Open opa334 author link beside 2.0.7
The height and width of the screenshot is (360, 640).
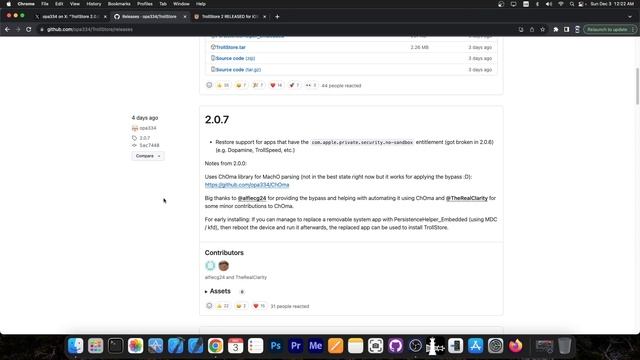[148, 128]
